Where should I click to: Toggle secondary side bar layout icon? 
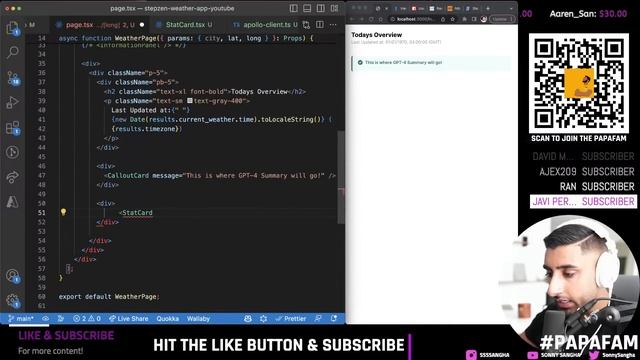(321, 8)
